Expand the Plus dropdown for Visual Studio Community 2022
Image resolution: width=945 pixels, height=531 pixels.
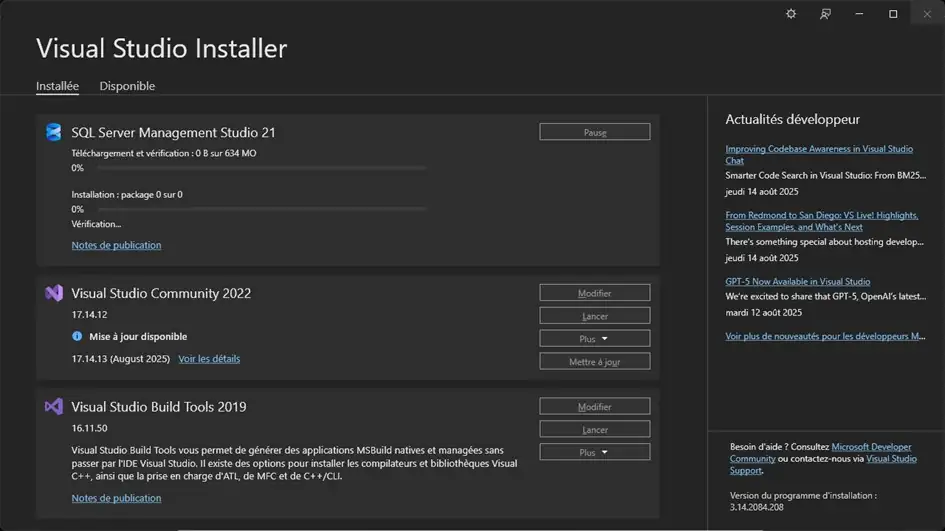595,339
